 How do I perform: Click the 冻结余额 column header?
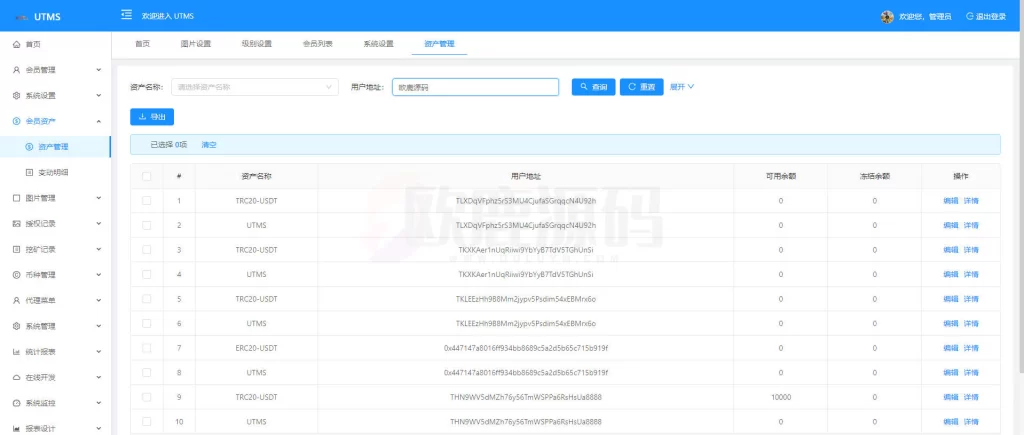(x=874, y=176)
